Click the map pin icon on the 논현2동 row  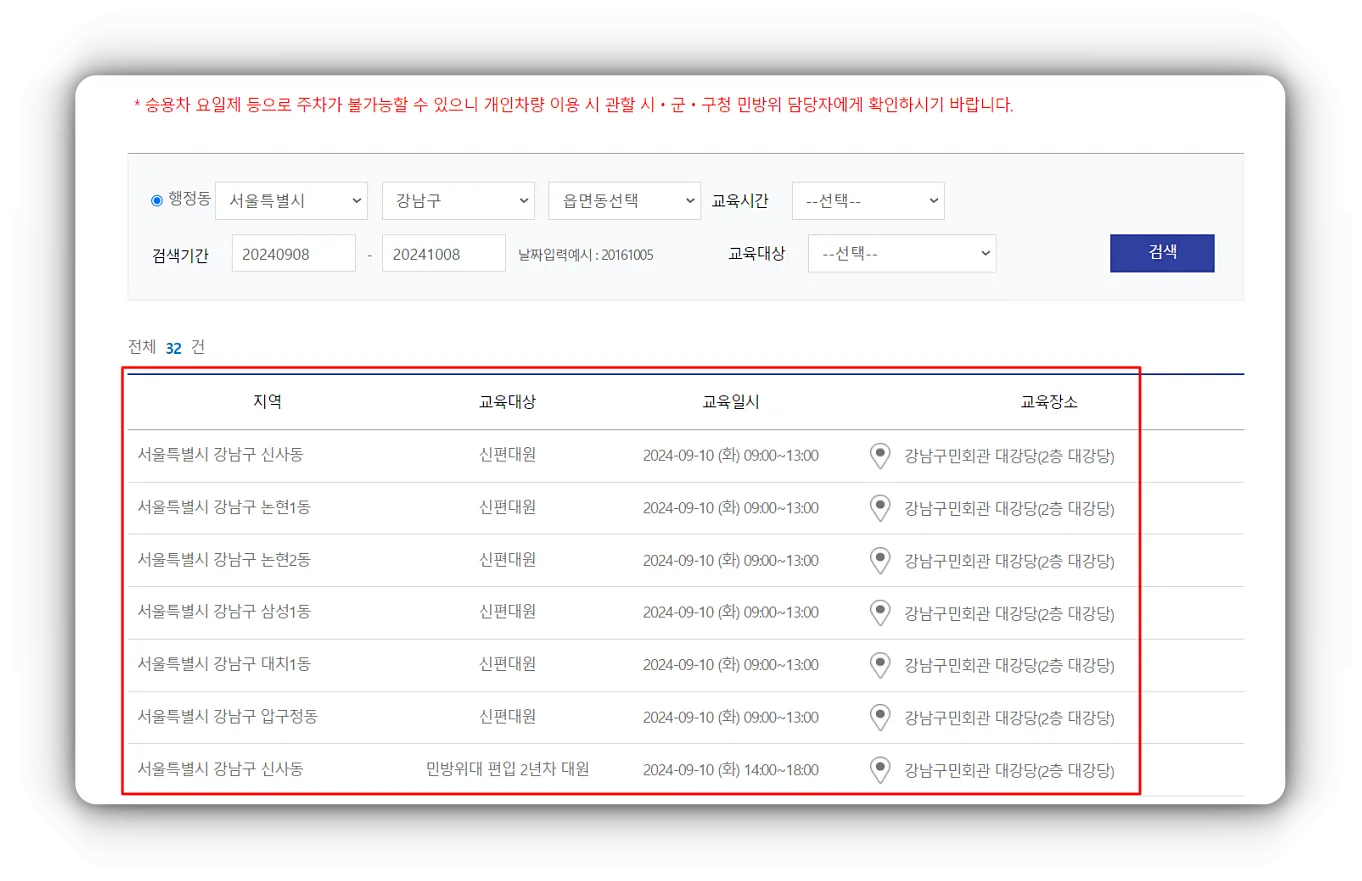tap(880, 560)
